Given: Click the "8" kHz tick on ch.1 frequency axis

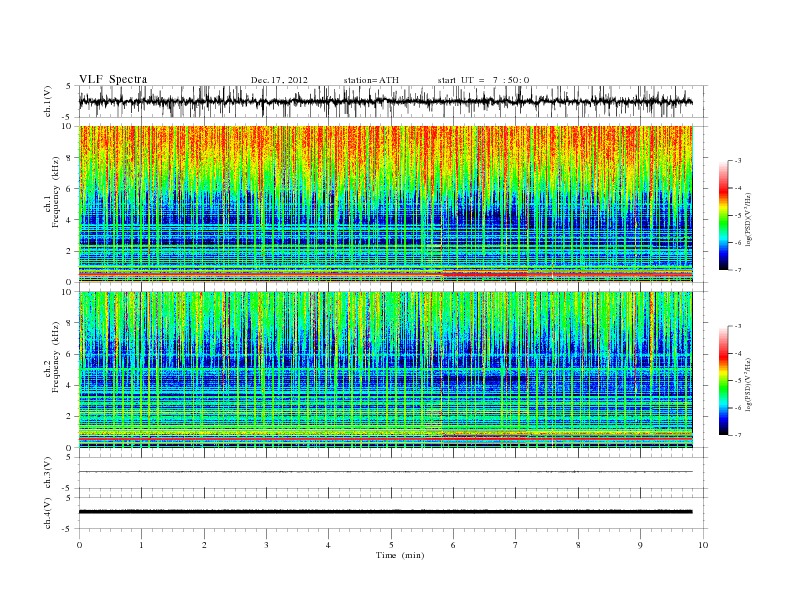Looking at the screenshot, I should pyautogui.click(x=69, y=158).
